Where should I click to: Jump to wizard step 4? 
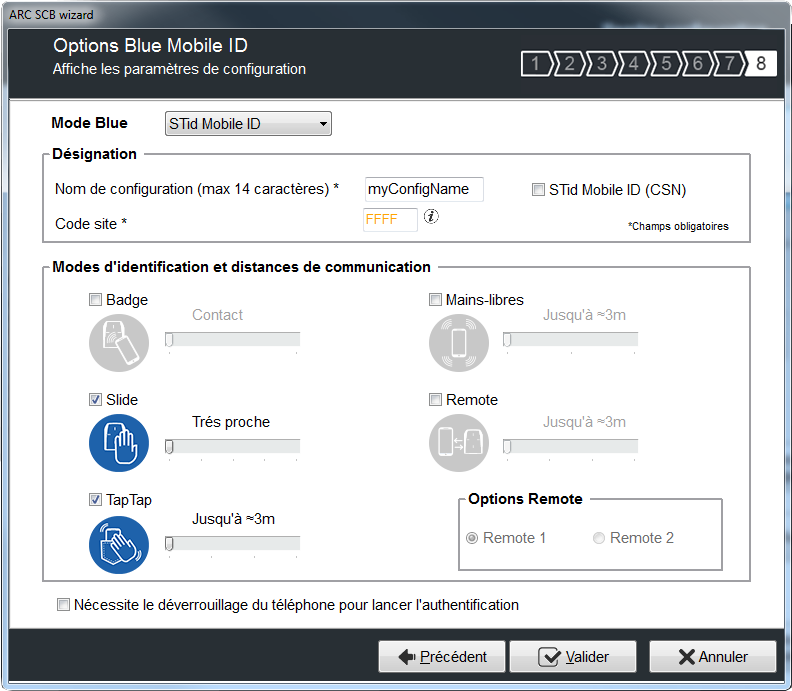pyautogui.click(x=633, y=65)
